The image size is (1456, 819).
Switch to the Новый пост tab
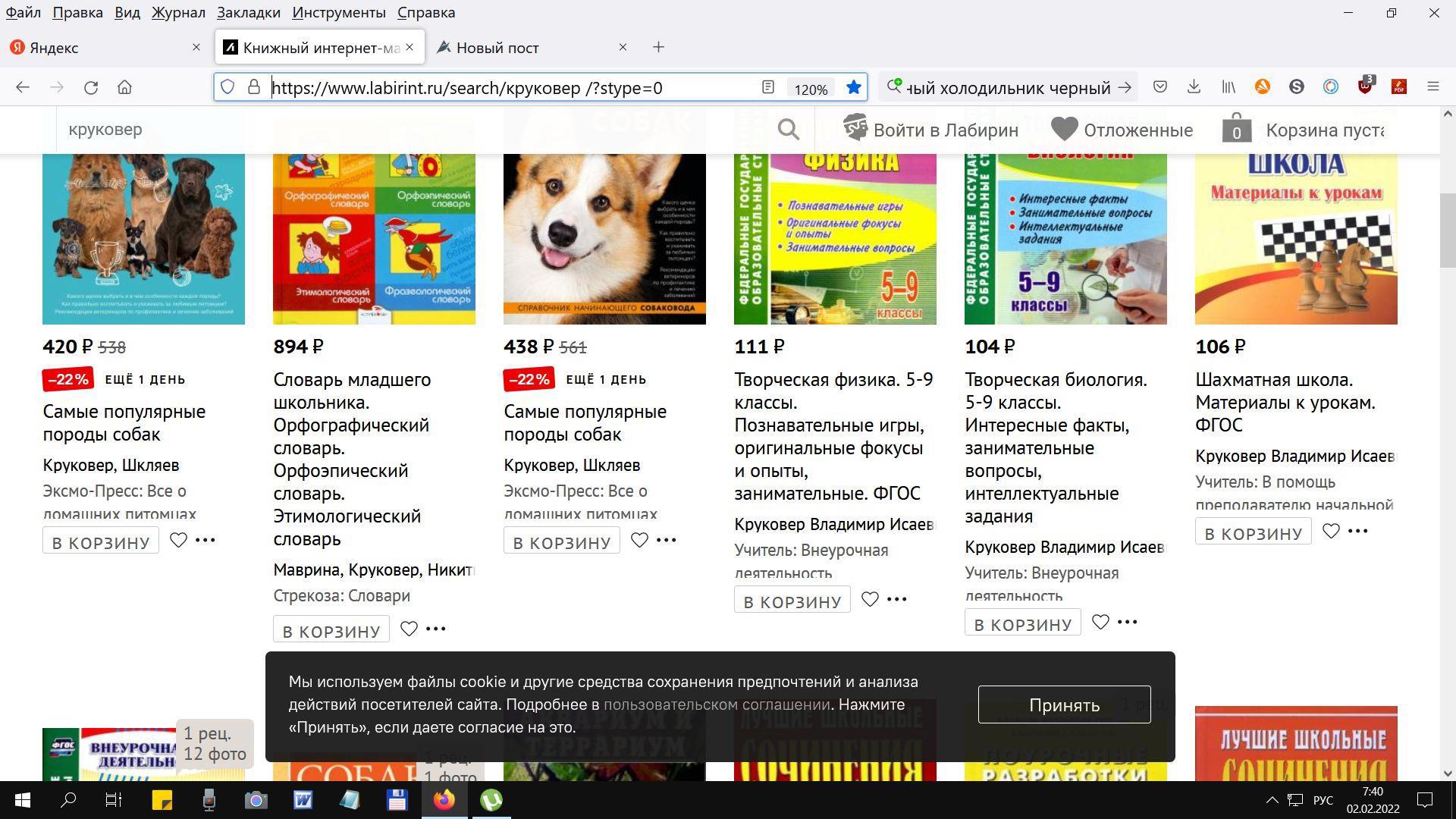[497, 48]
